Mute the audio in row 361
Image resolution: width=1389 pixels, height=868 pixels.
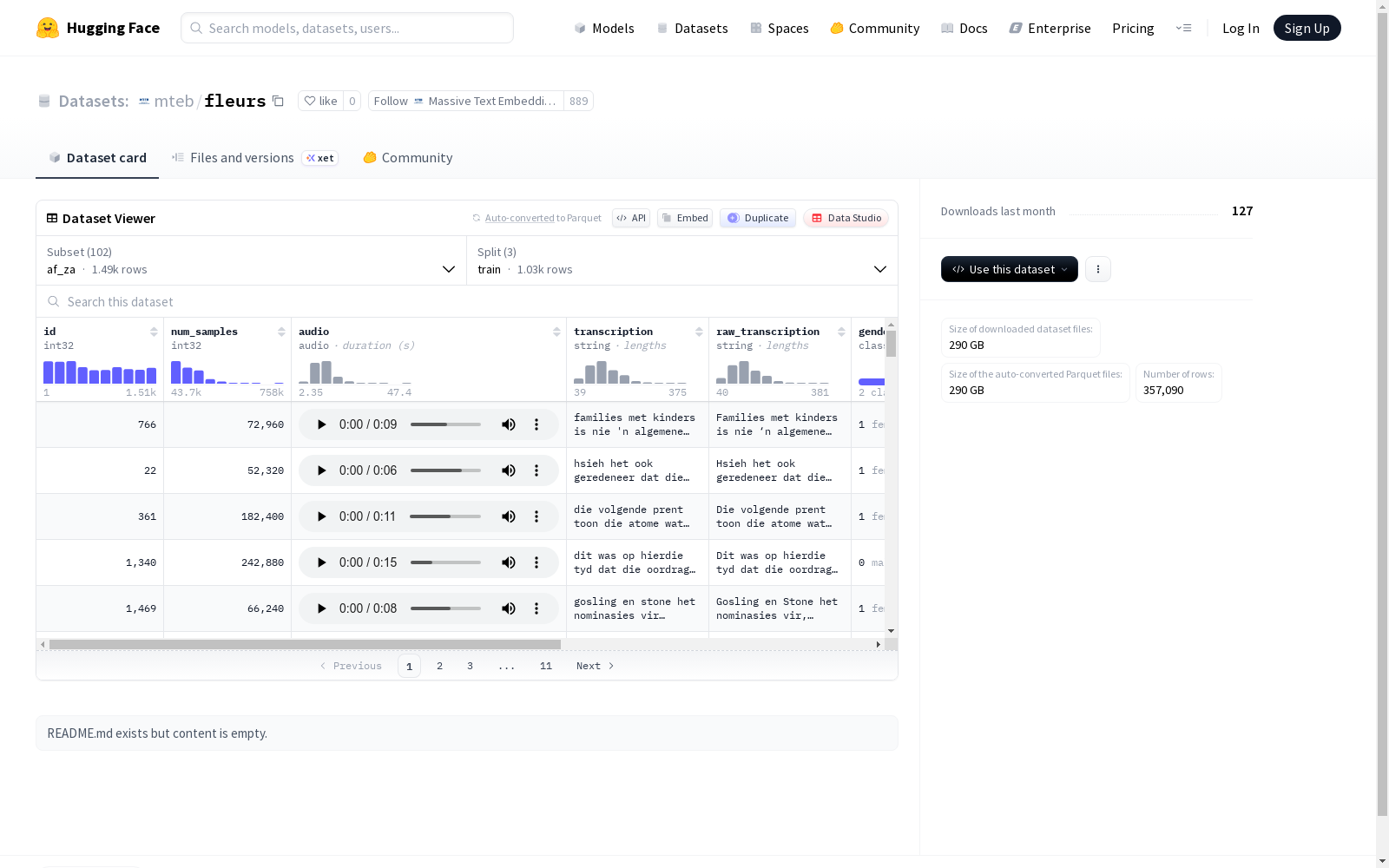click(x=509, y=516)
